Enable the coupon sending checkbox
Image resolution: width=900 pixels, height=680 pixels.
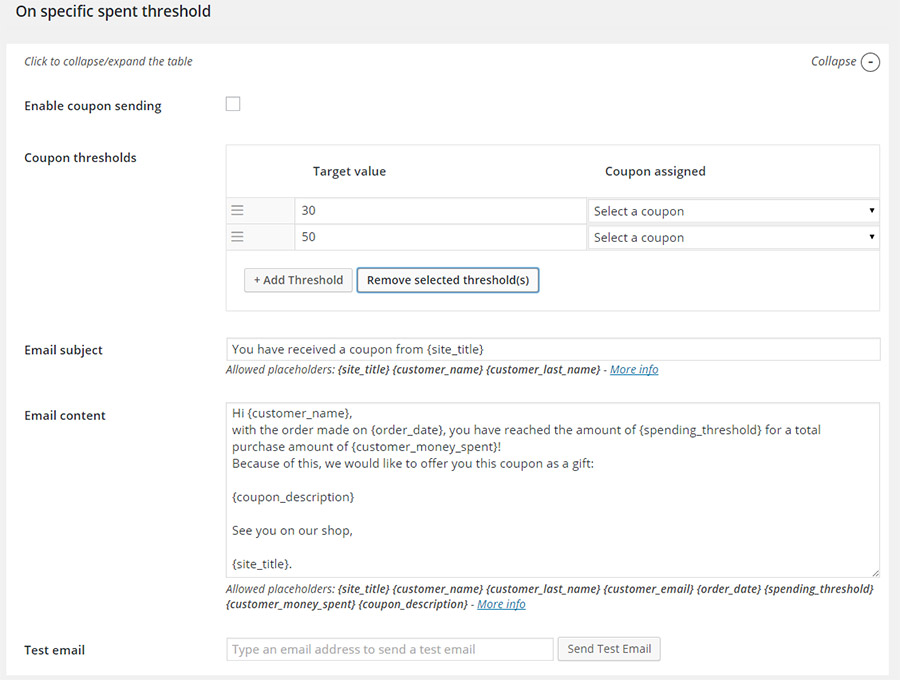233,104
